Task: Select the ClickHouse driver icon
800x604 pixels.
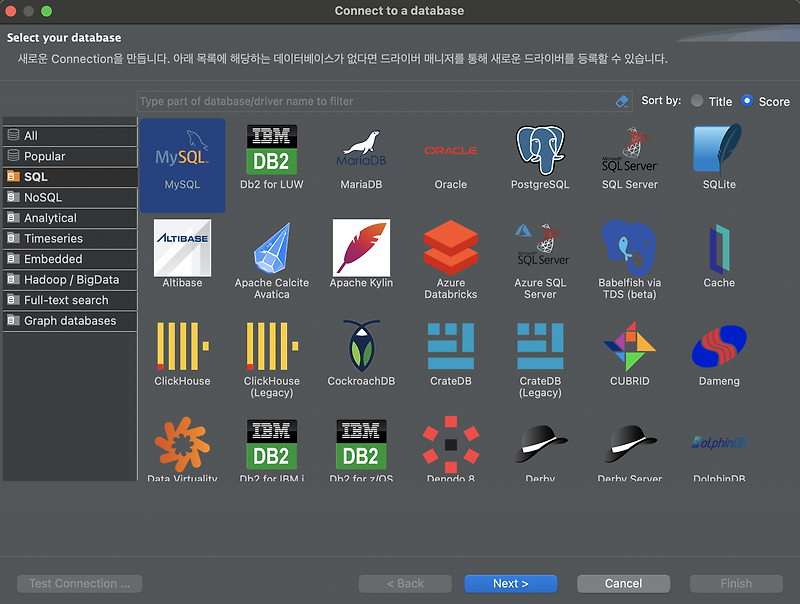Action: (x=182, y=345)
